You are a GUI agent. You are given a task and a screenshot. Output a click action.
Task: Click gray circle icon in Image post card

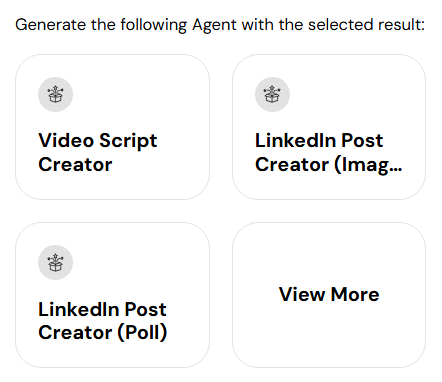coord(272,94)
